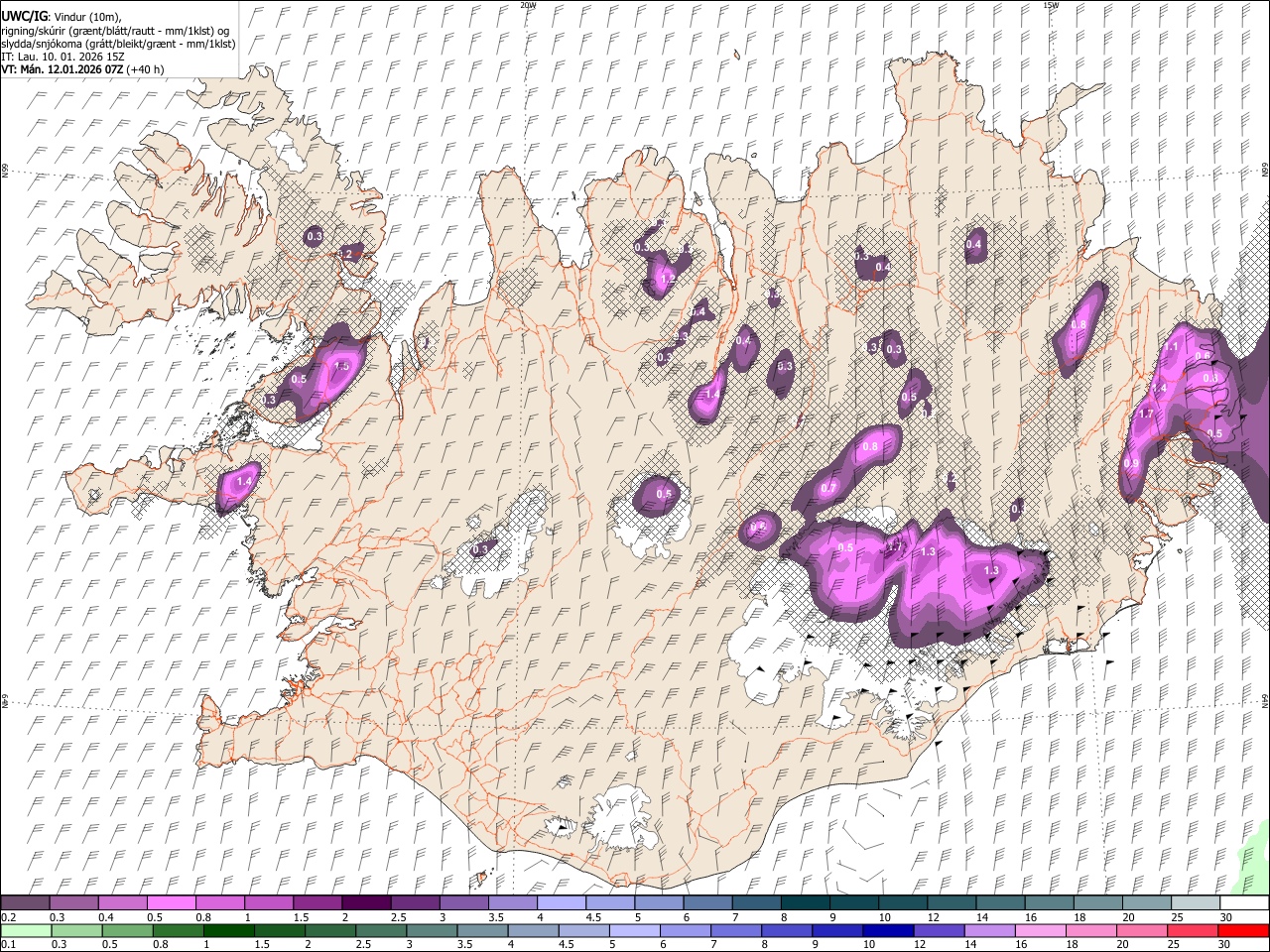1270x952 pixels.
Task: Click the '12' label in the upper legend
Action: 933,917
